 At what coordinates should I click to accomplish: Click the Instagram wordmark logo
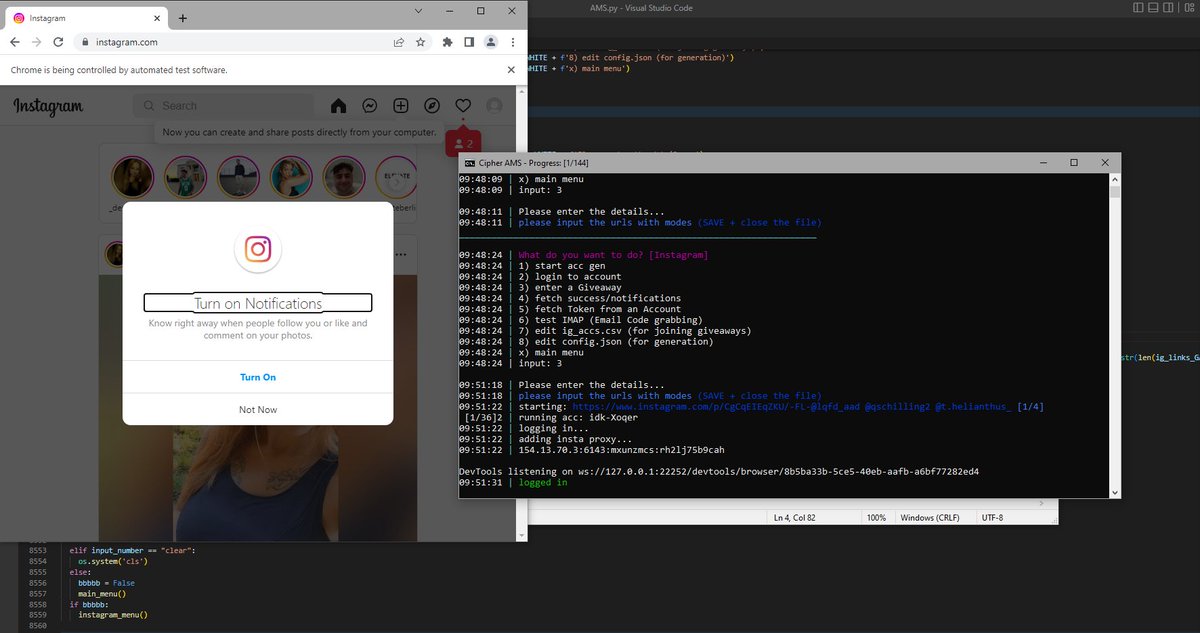(x=48, y=106)
